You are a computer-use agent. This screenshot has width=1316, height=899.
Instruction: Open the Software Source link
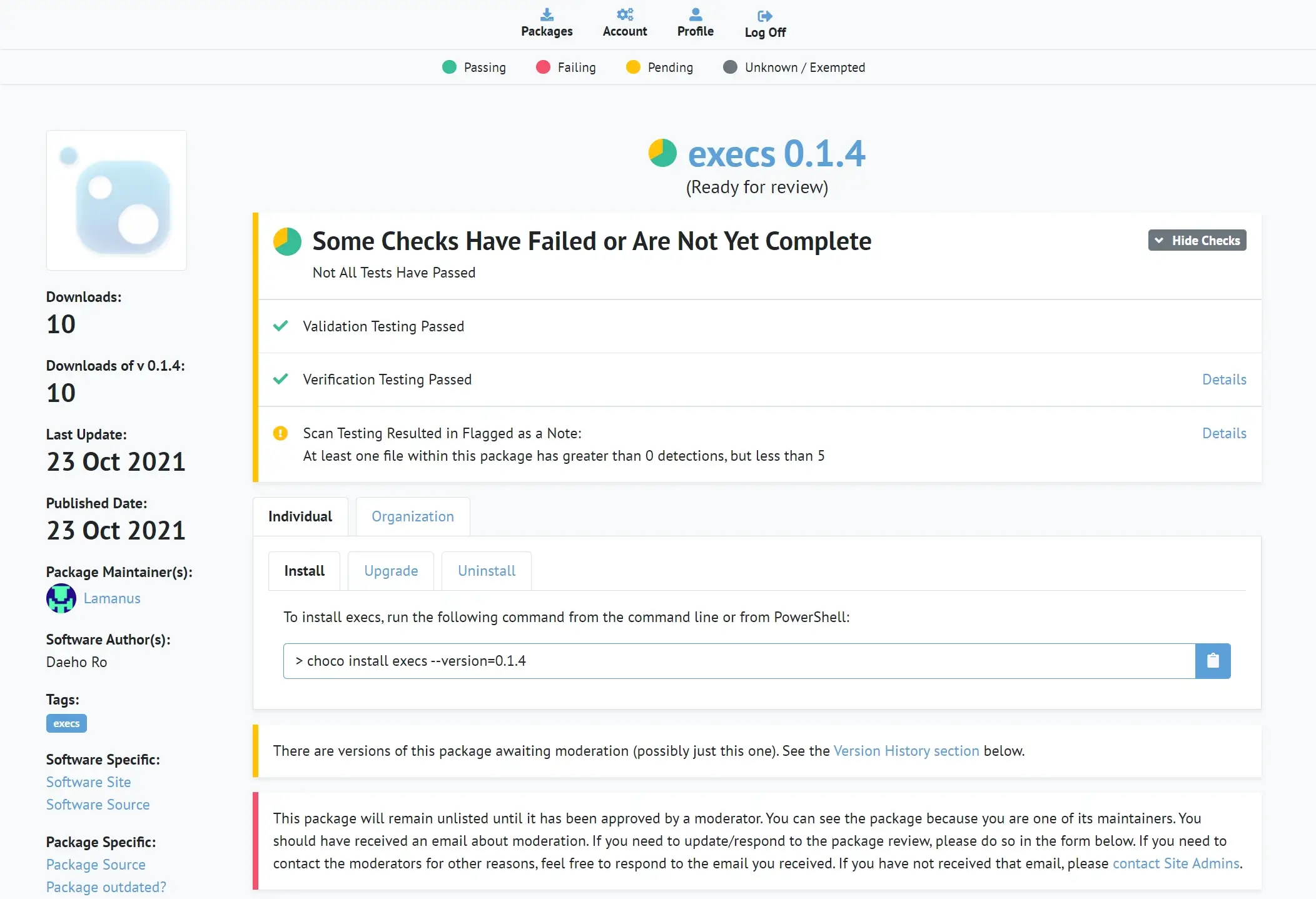point(98,805)
